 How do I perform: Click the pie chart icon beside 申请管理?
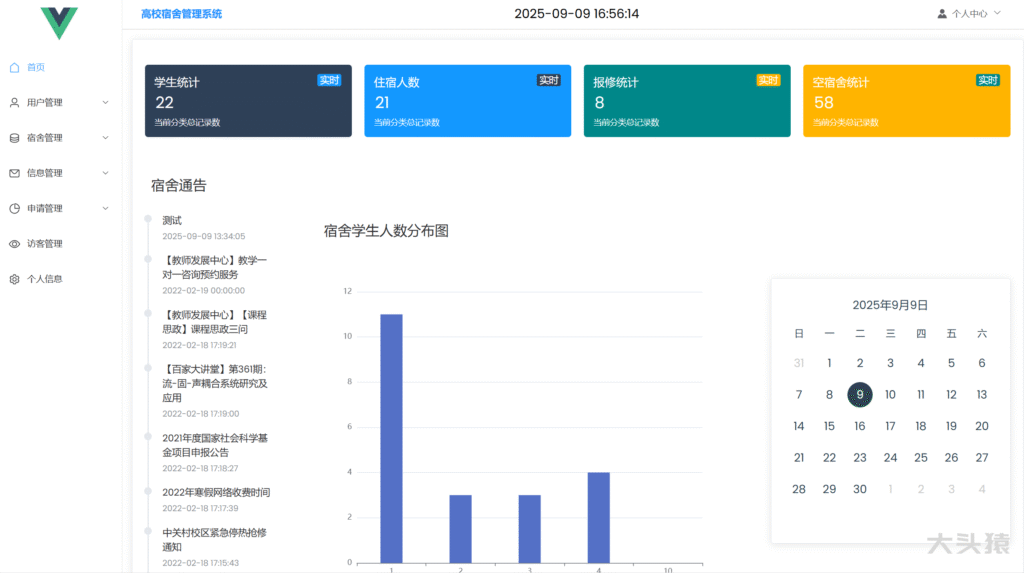[x=14, y=208]
